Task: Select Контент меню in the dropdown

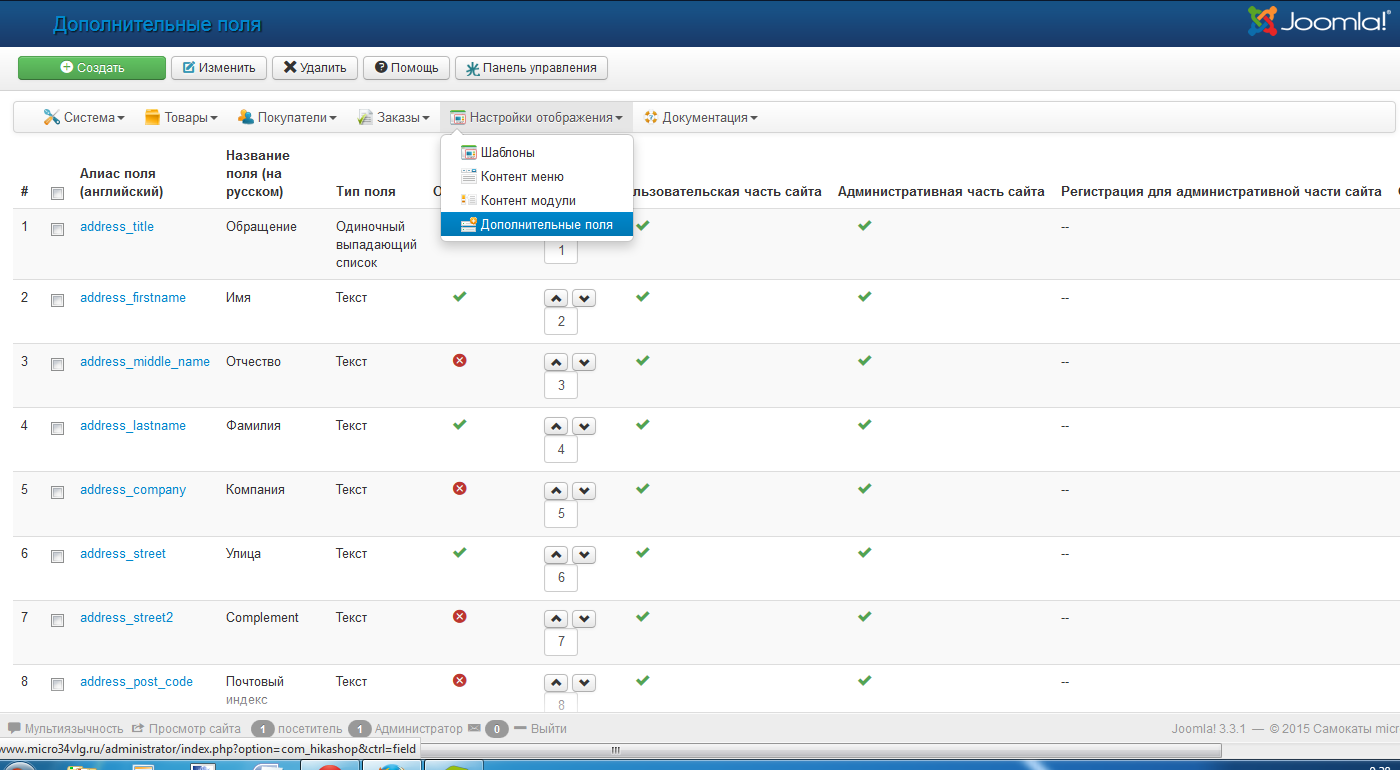Action: 537,176
